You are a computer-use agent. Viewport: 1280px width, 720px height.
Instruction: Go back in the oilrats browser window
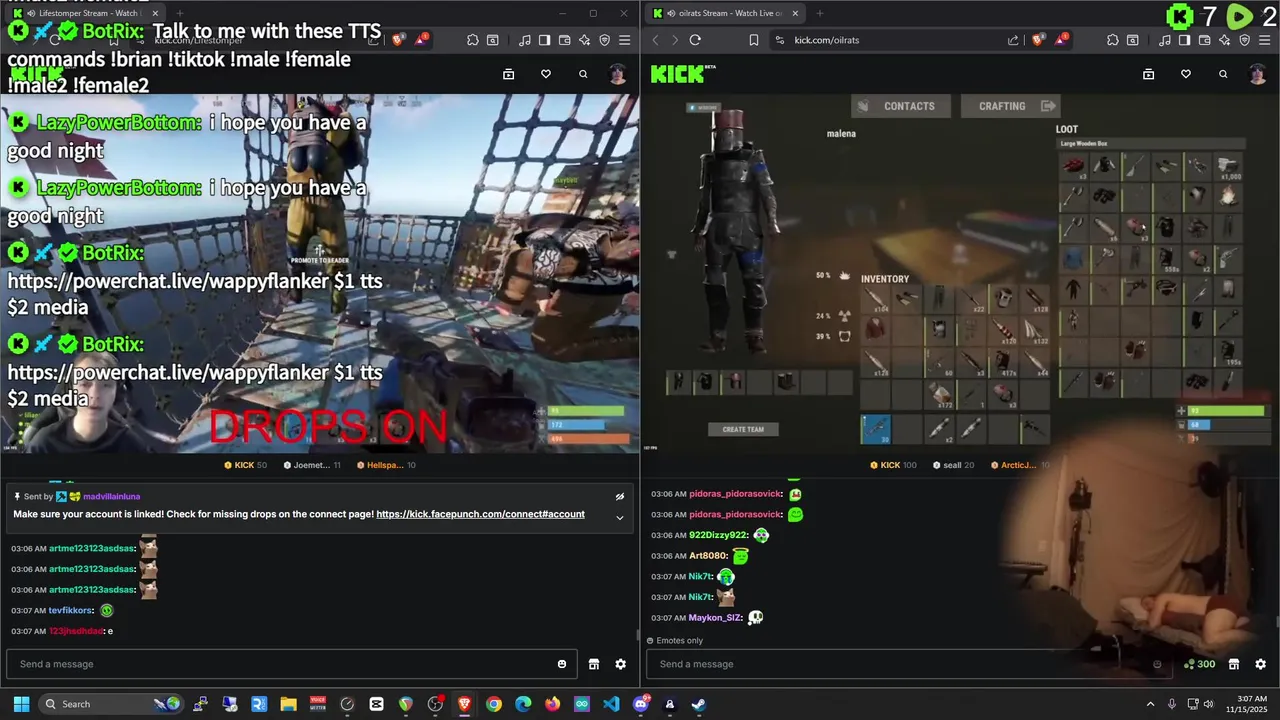[655, 40]
